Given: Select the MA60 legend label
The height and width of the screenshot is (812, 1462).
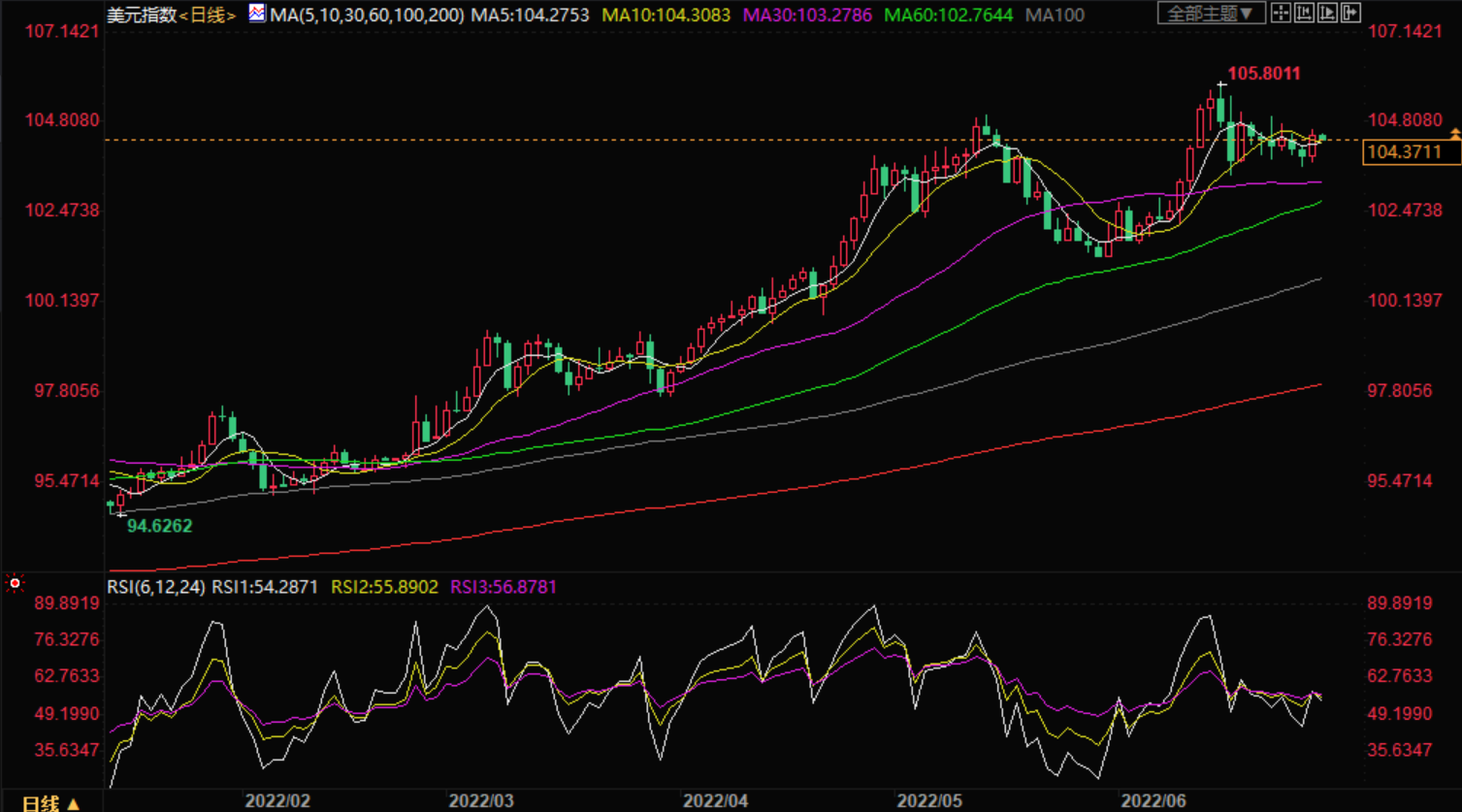Looking at the screenshot, I should (x=947, y=16).
